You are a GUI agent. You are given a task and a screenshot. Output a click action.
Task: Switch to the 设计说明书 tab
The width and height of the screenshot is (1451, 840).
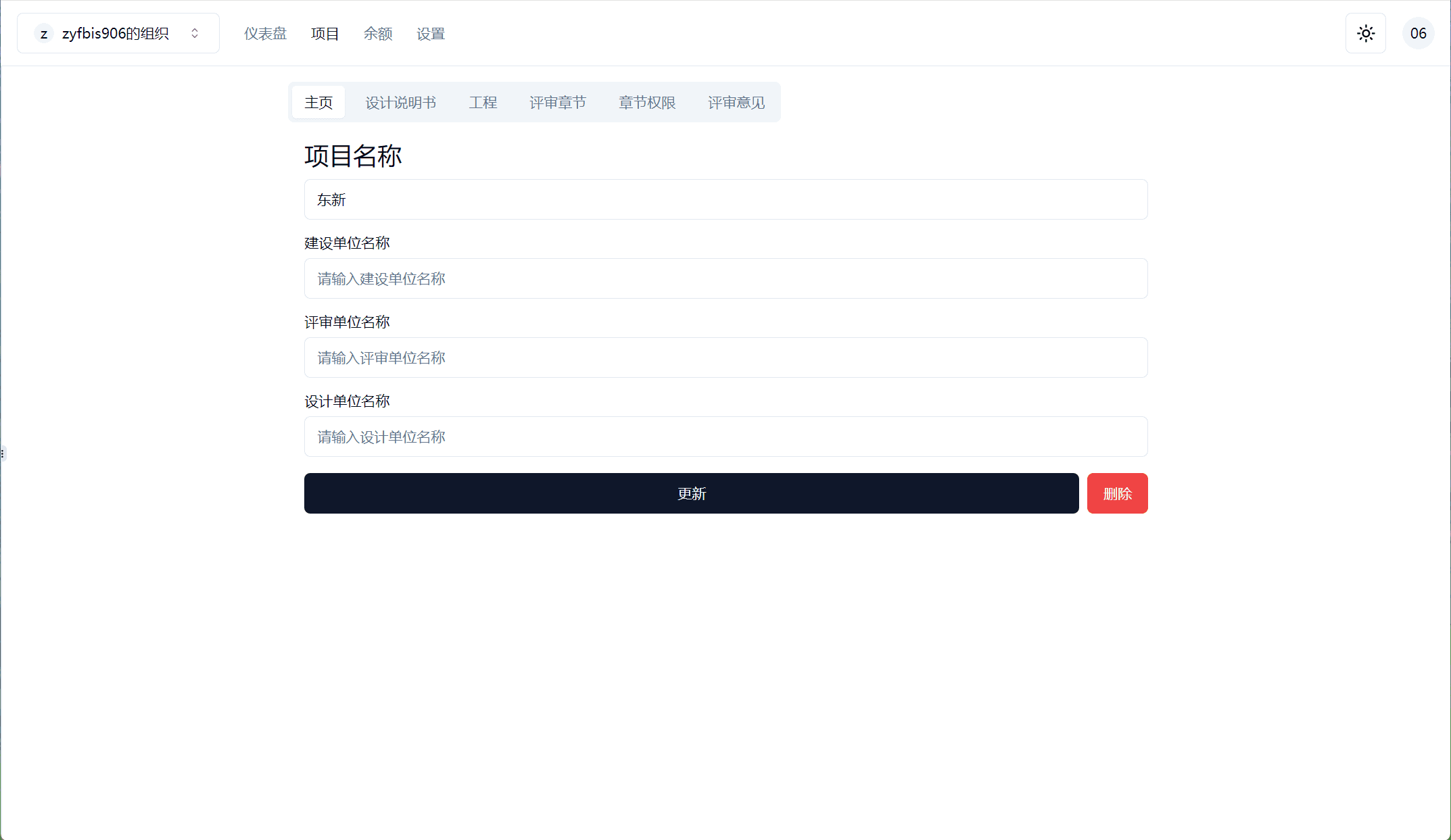[401, 102]
